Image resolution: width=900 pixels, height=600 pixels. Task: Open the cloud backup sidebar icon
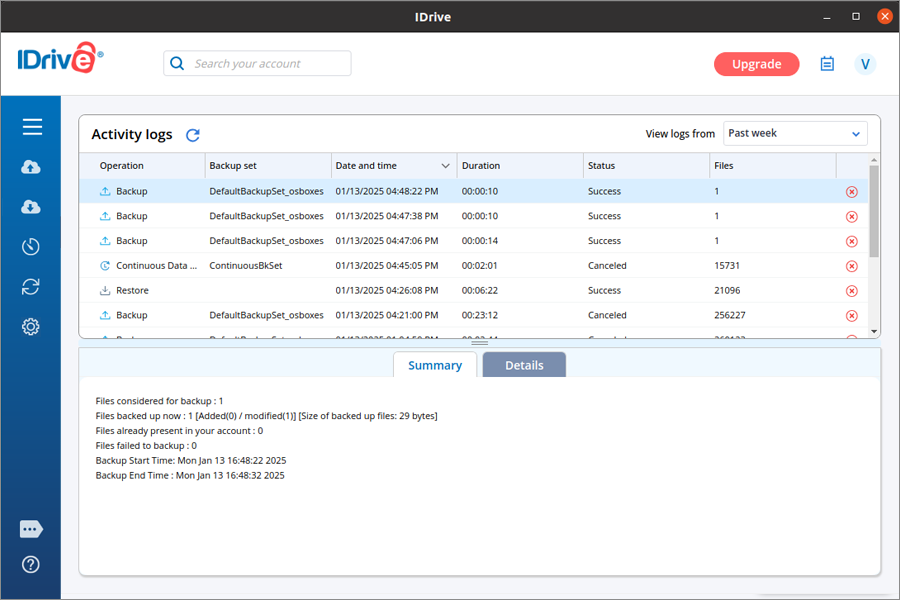click(31, 167)
